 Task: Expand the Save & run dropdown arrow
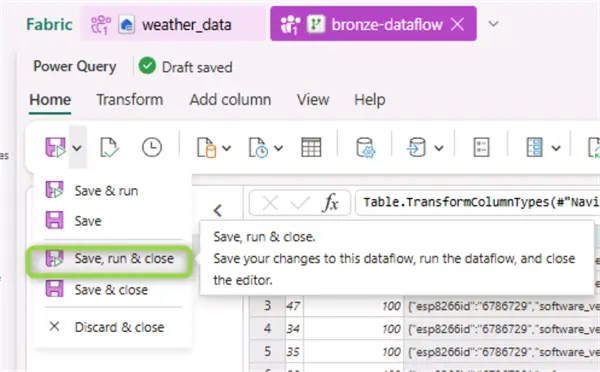[77, 147]
